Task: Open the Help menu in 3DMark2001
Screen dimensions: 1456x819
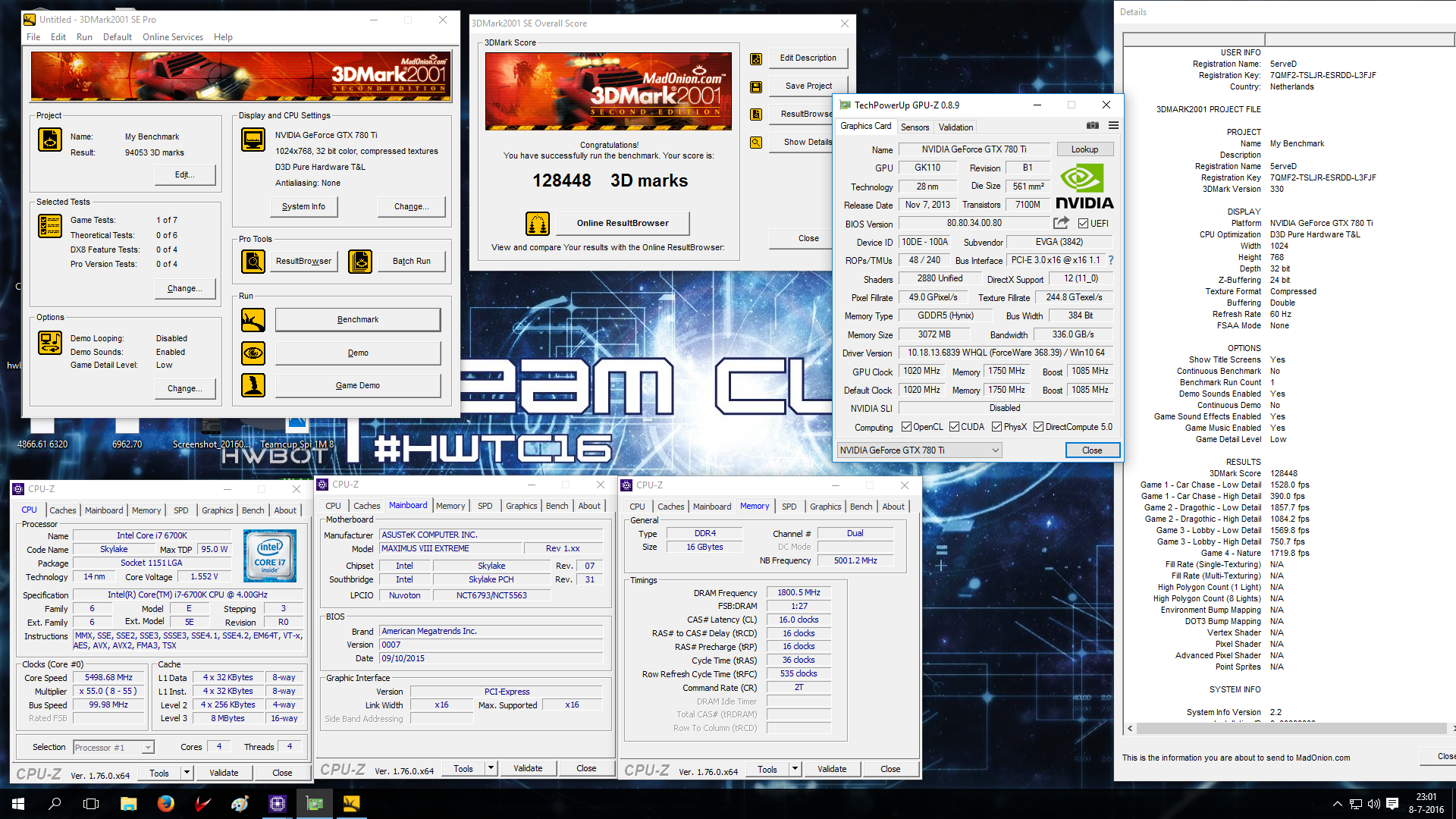Action: (223, 37)
